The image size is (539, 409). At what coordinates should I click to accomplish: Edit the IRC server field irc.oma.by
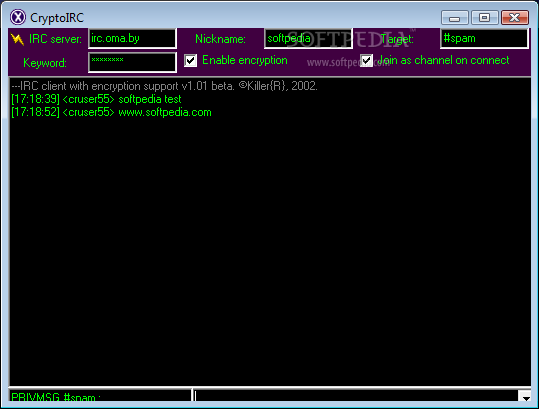pyautogui.click(x=132, y=38)
